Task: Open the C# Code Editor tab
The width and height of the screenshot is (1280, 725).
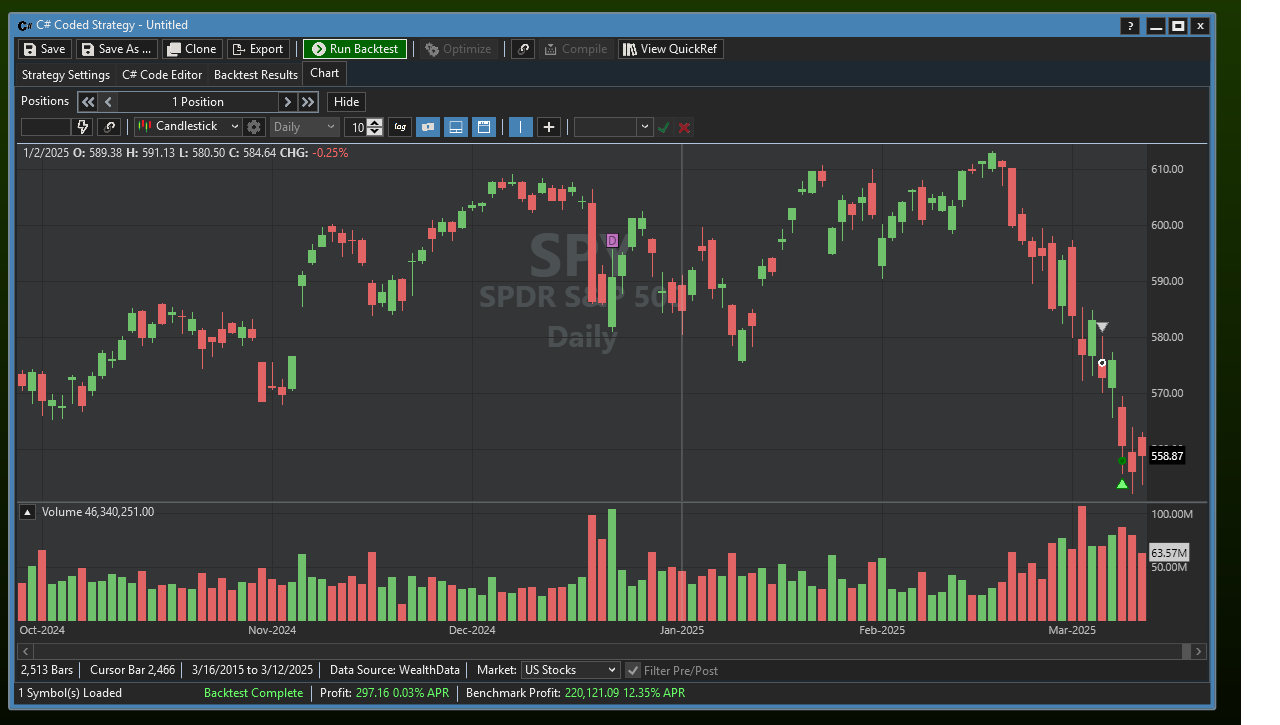Action: tap(162, 75)
